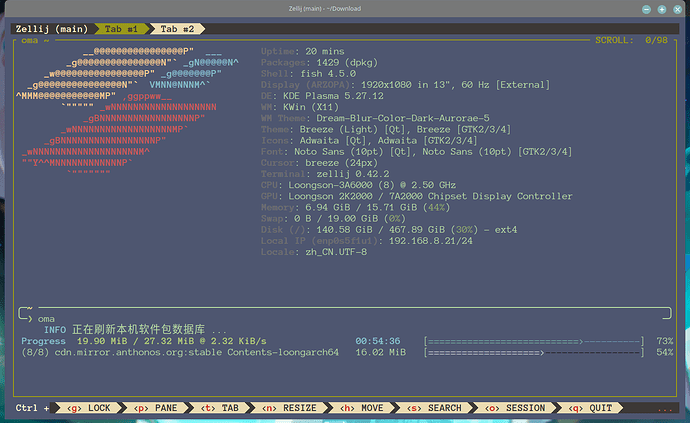Click the SCROLL: 0/98 indicator
Image resolution: width=690 pixels, height=423 pixels.
(631, 40)
